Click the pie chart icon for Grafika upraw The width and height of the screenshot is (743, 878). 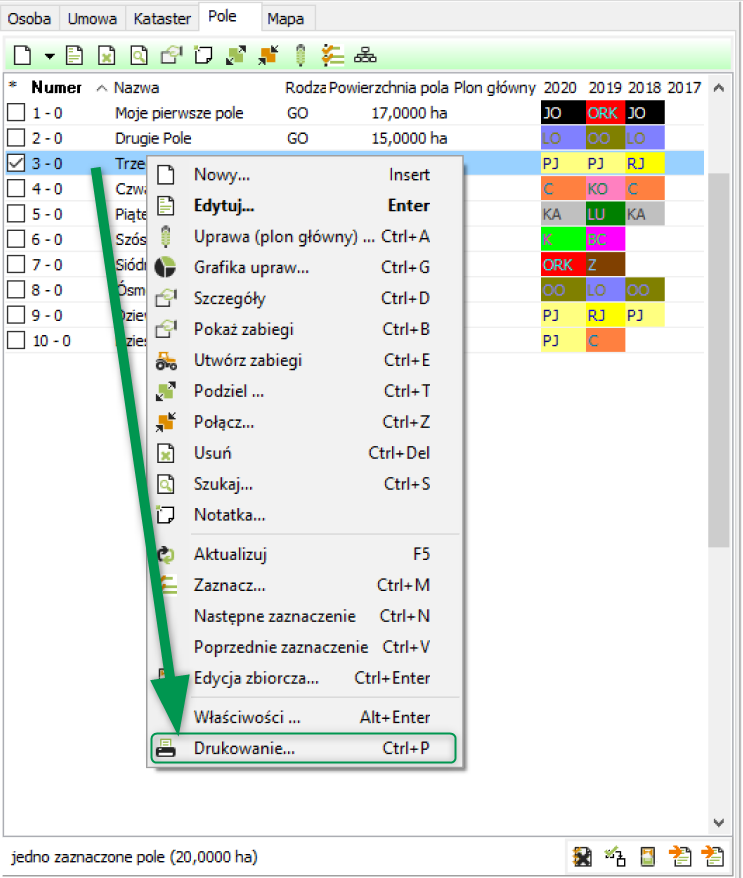click(165, 267)
